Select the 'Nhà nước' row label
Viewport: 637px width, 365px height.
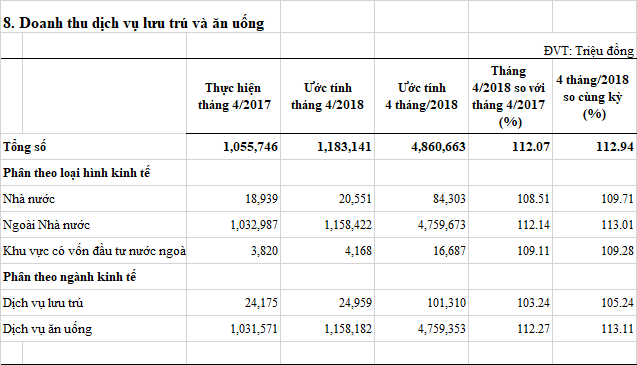coord(29,199)
